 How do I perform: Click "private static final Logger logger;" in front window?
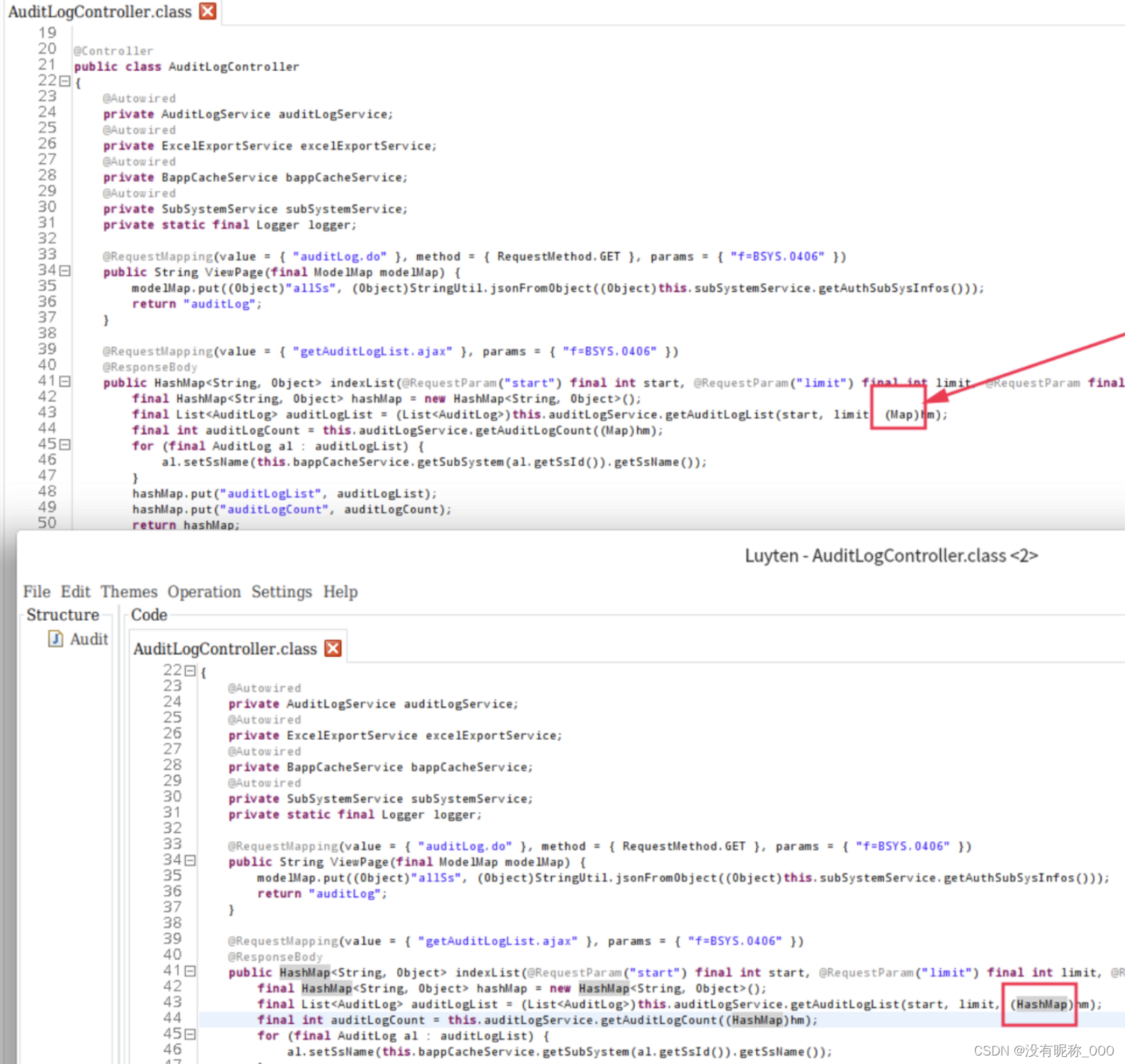(x=355, y=815)
